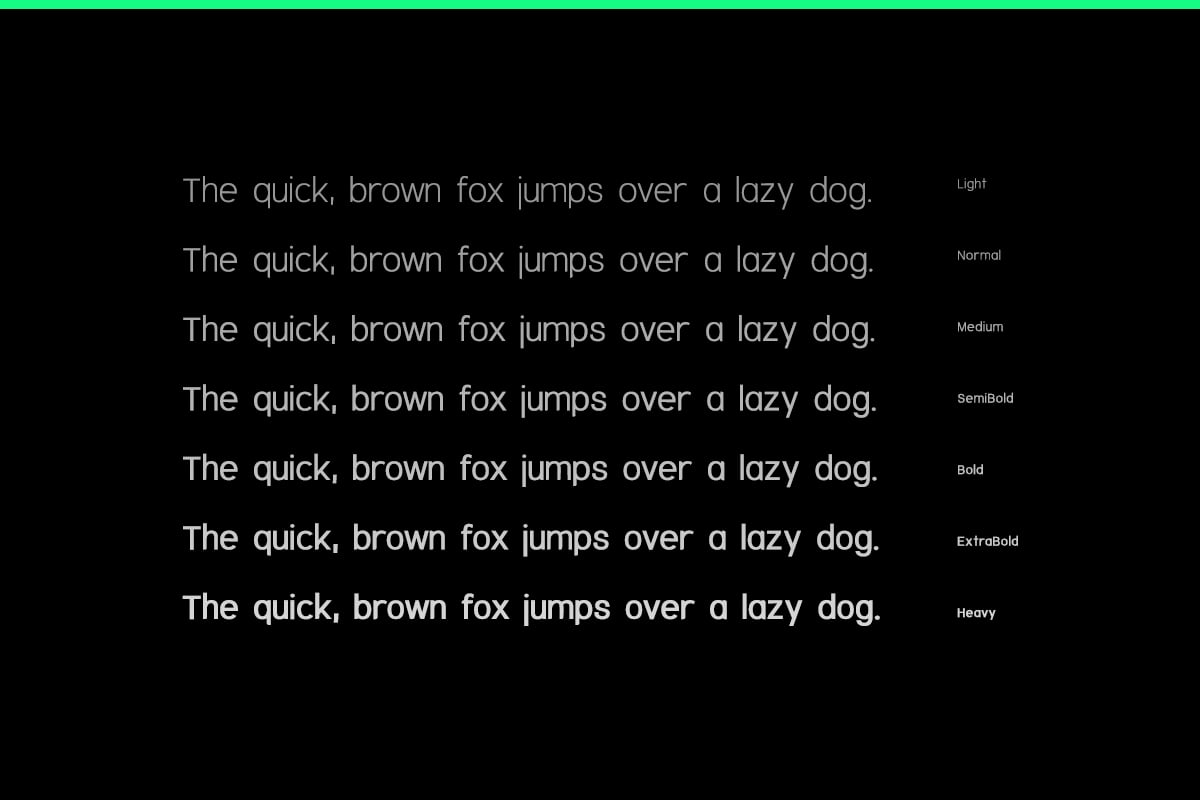
Task: Select the Light weight label
Action: [x=971, y=184]
